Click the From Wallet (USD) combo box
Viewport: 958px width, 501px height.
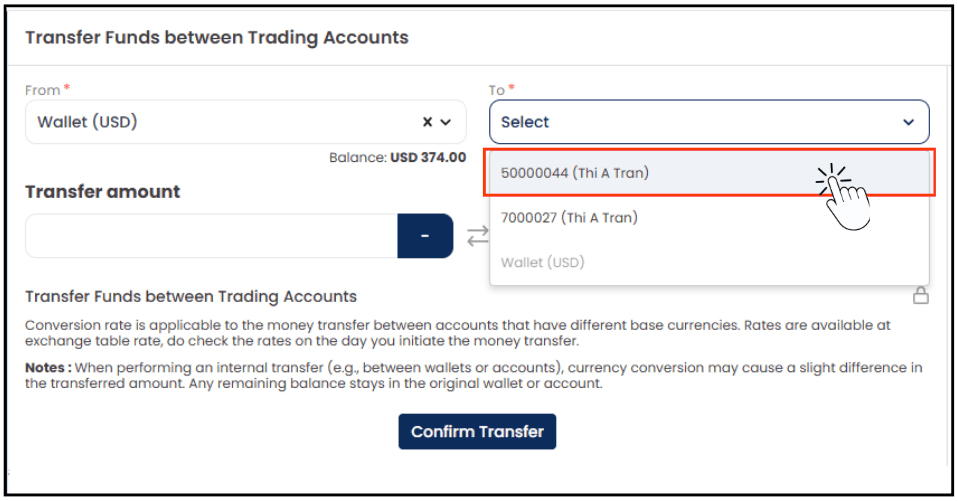point(246,122)
